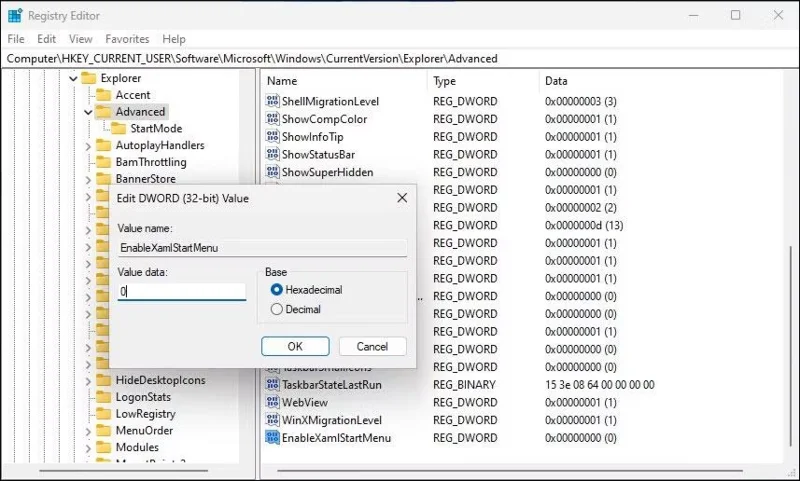Click the data cell 0x00000002 (2)

(x=581, y=208)
